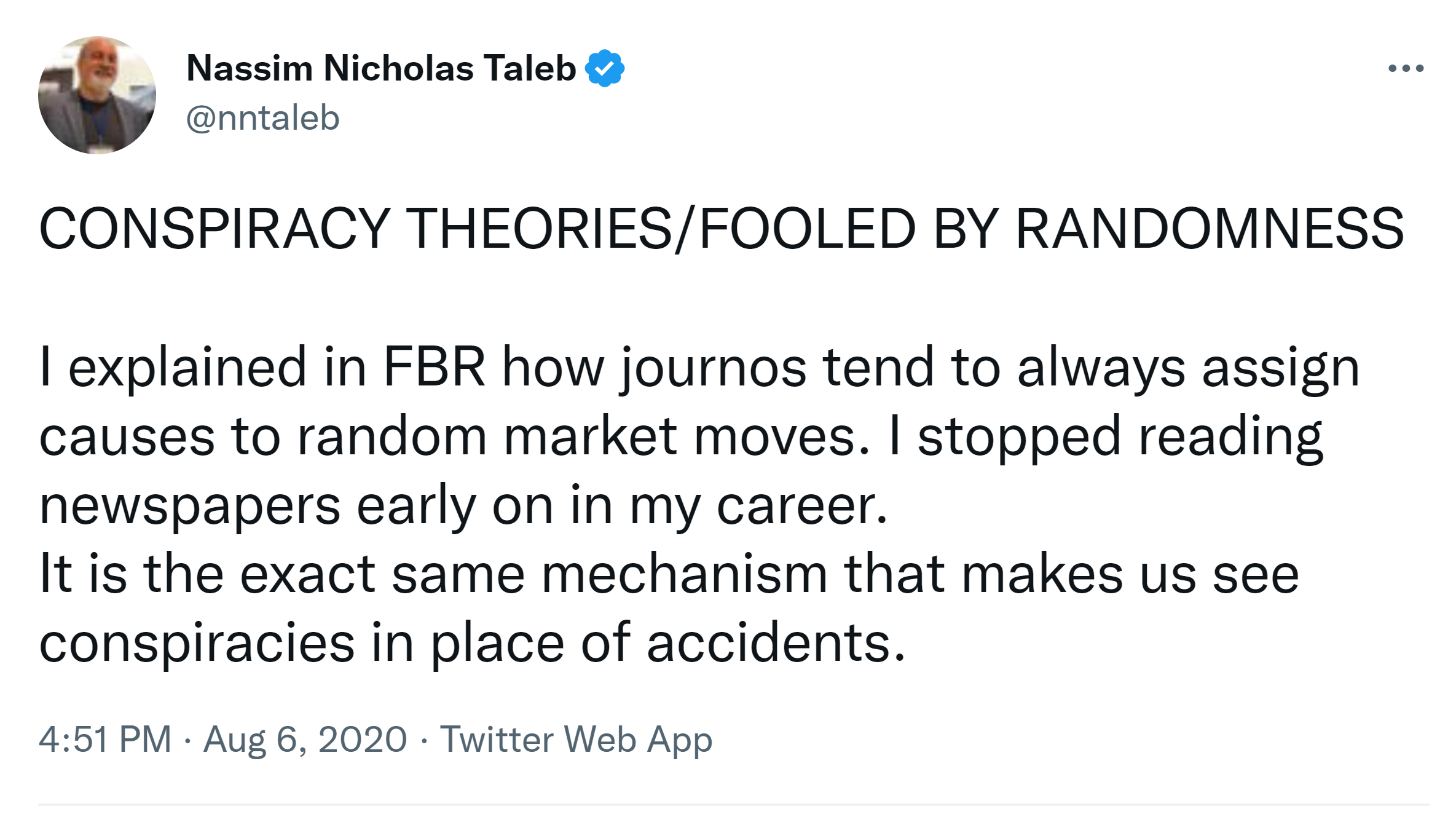Image resolution: width=1456 pixels, height=825 pixels.
Task: Click the word "mechanism" in the tweet
Action: tap(684, 575)
